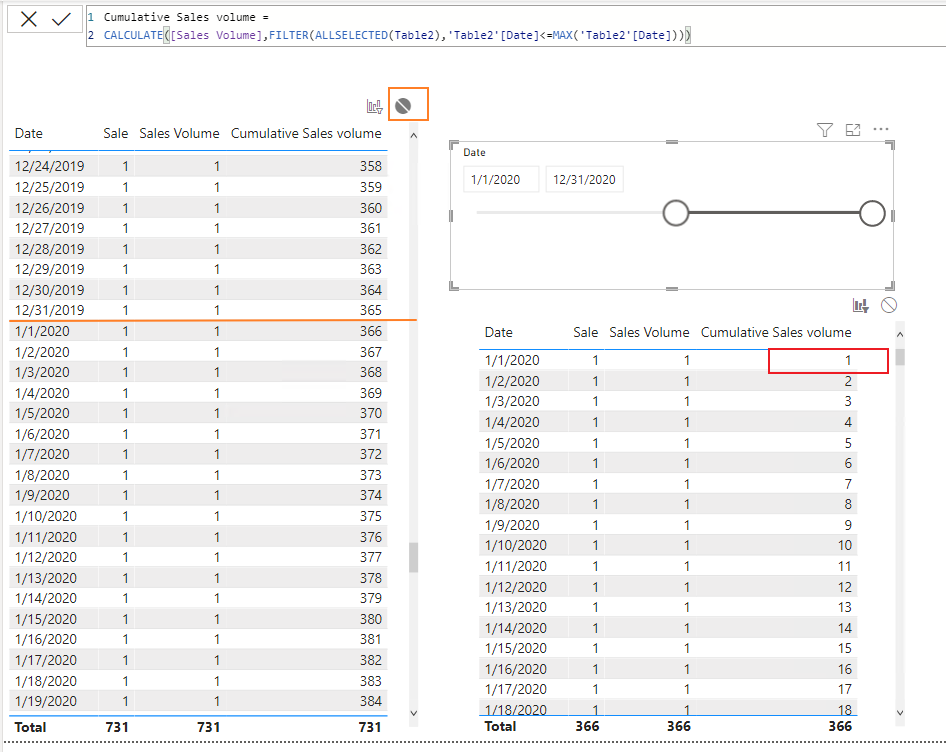Select the 12/24/2019 row in left table

[198, 166]
